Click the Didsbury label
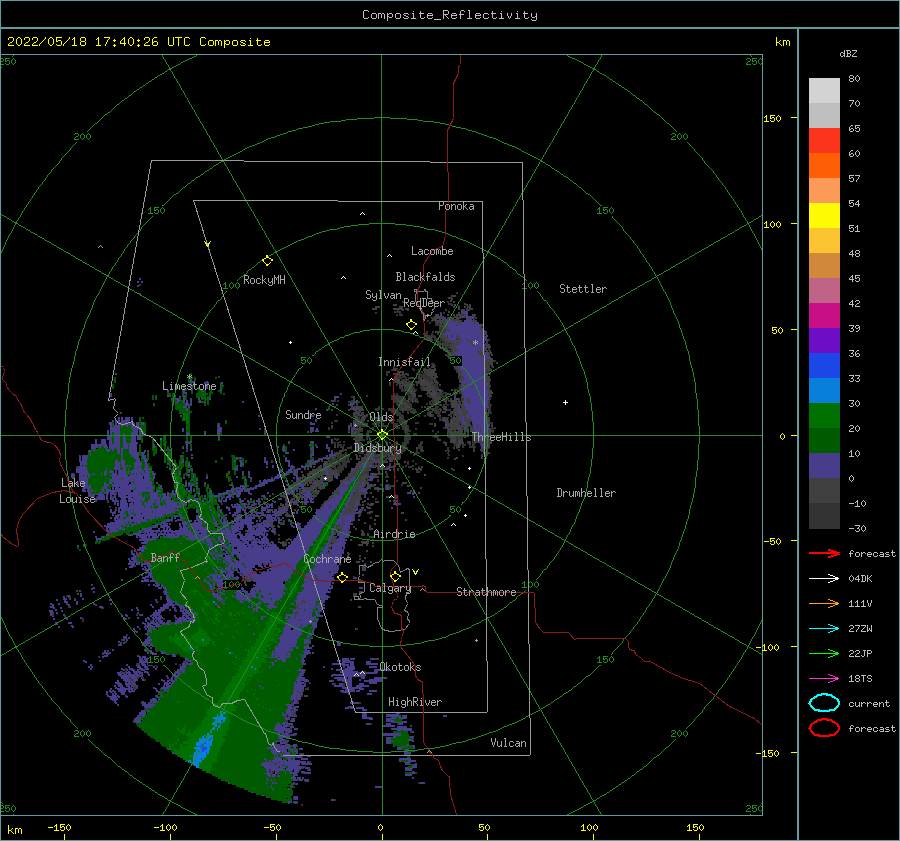The image size is (900, 841). 377,448
